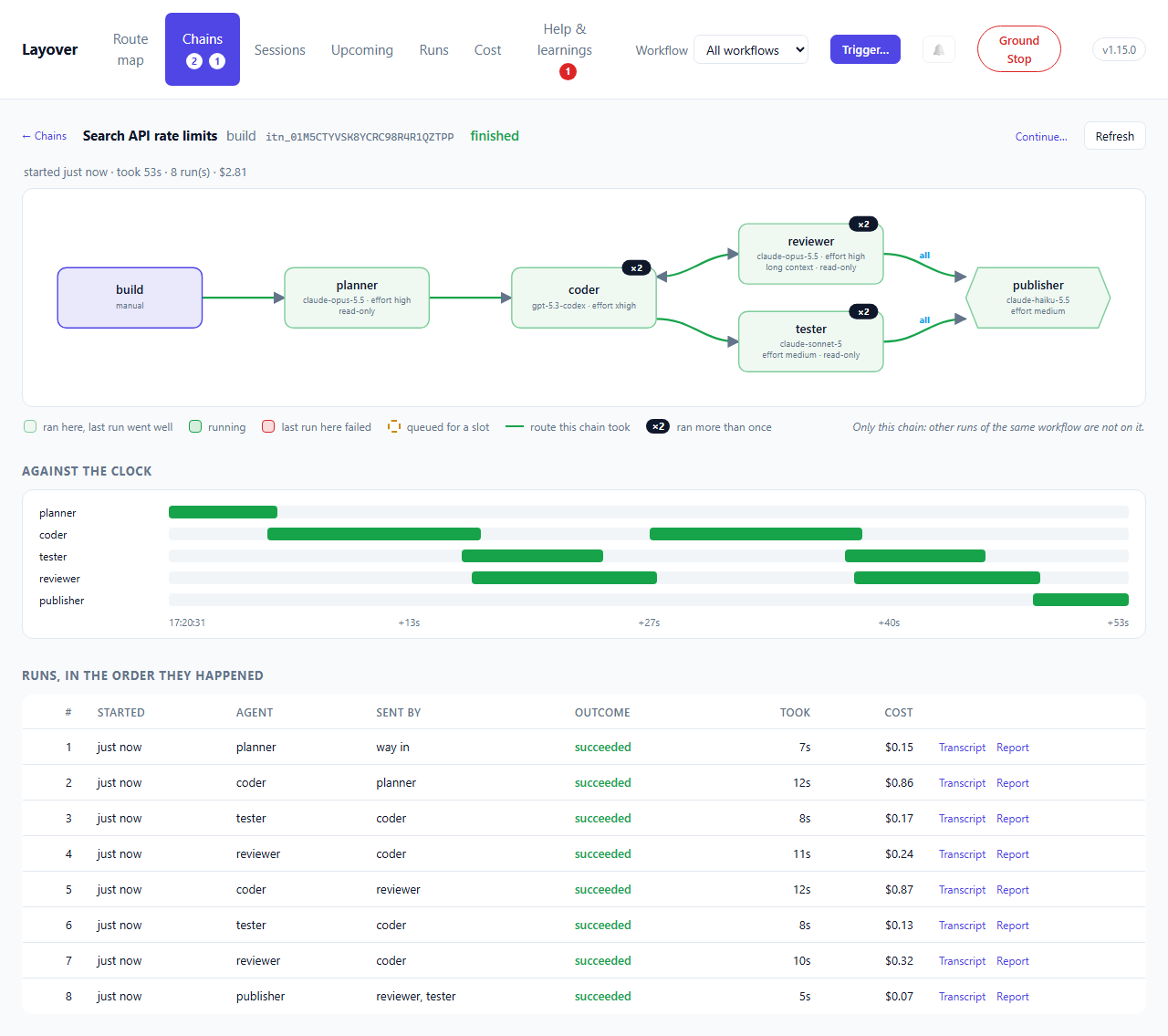
Task: Open Report for run 7 costing $0.32
Action: 1013,961
